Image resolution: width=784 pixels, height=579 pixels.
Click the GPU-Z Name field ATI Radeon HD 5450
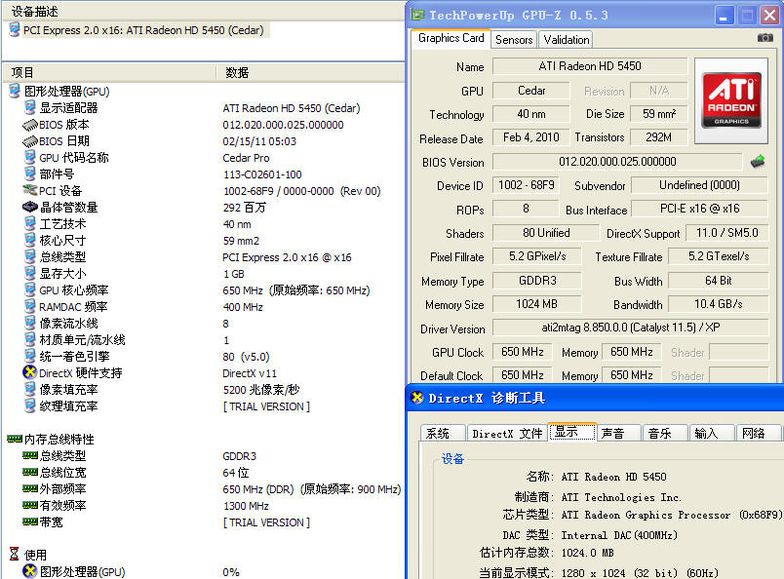click(x=590, y=66)
